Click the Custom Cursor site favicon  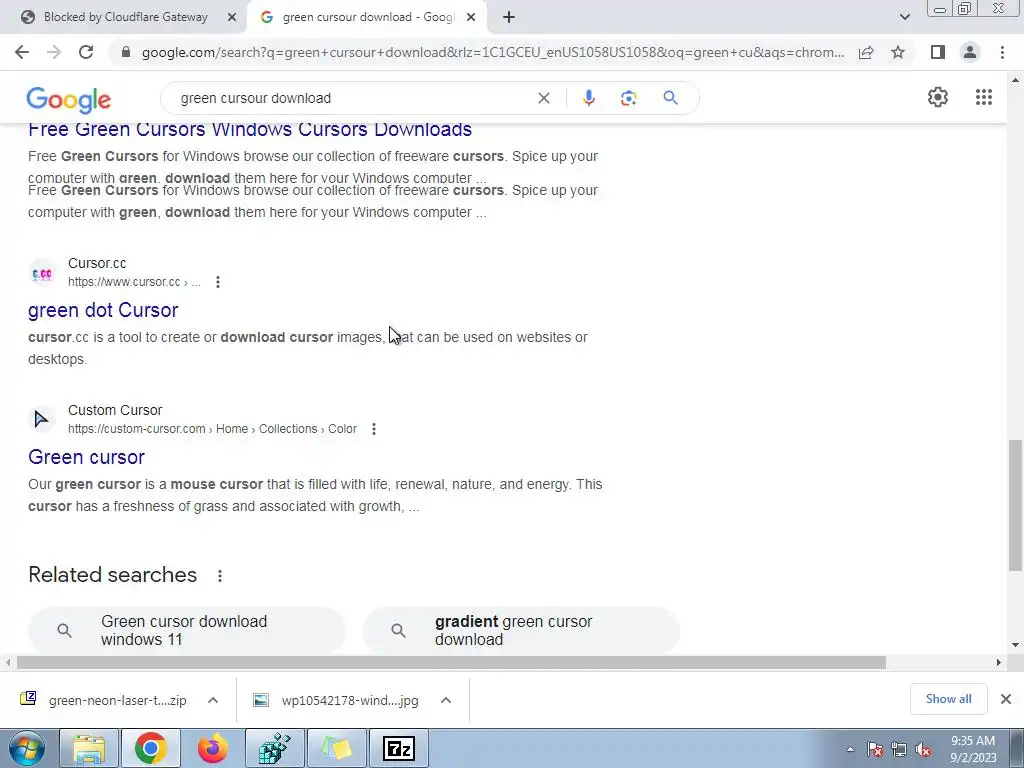[42, 419]
